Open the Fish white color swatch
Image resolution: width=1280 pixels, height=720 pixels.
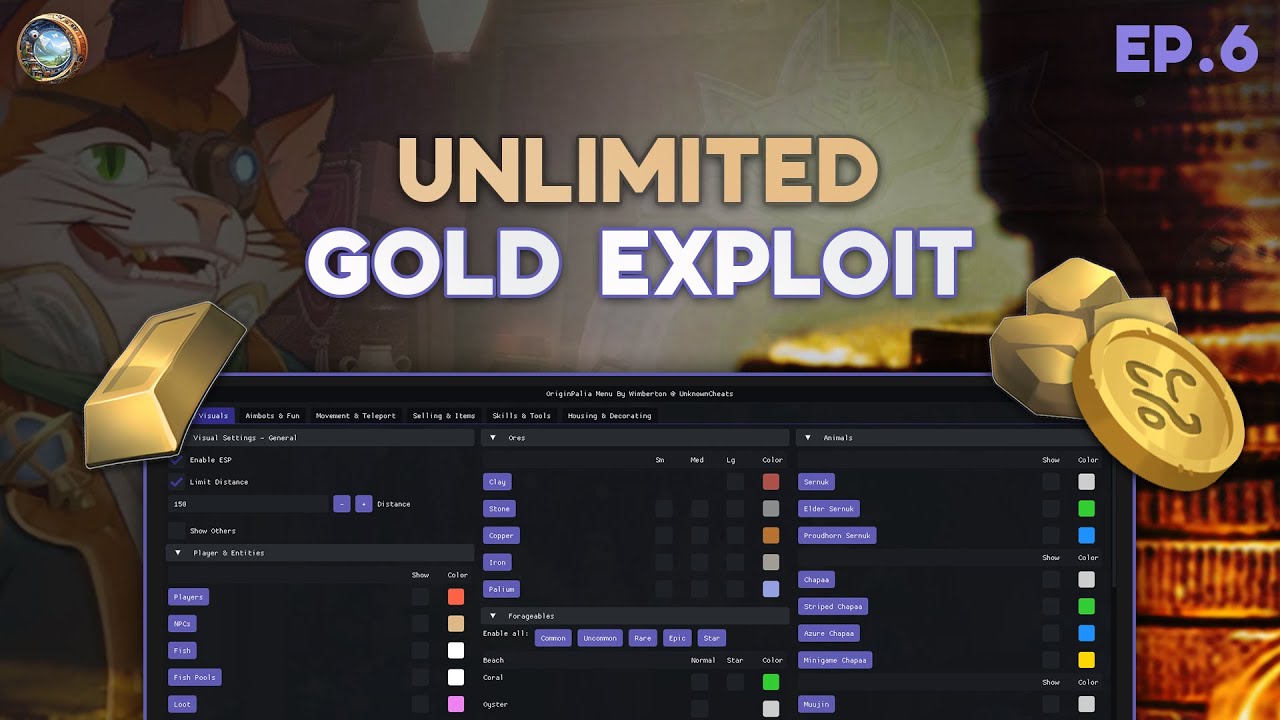tap(456, 651)
